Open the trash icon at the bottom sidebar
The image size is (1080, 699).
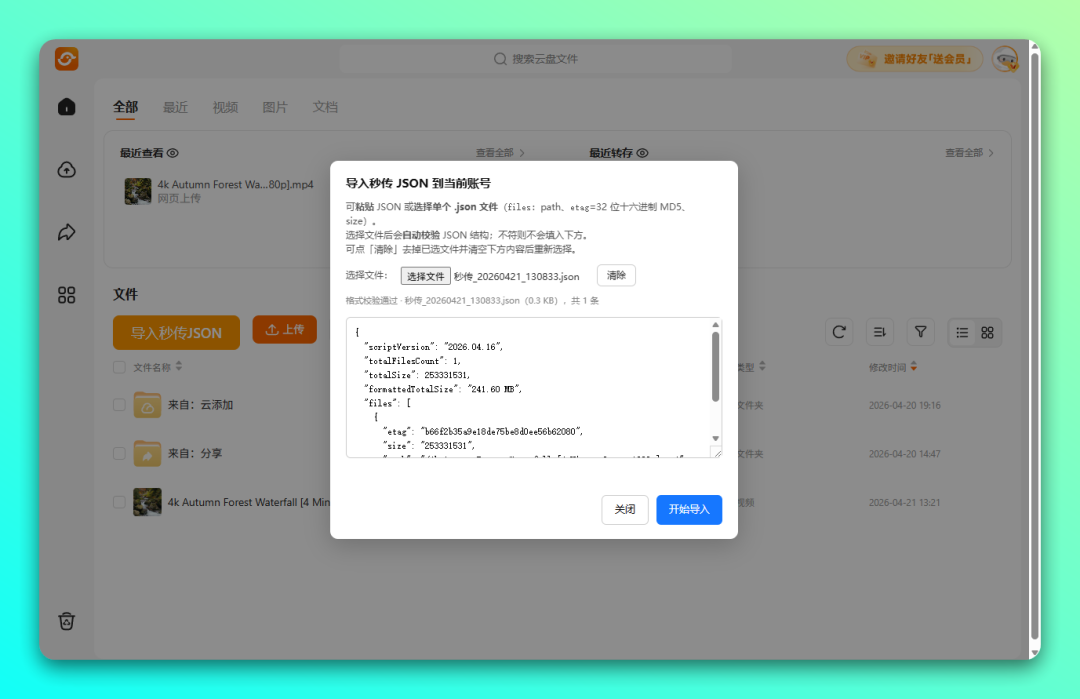tap(66, 621)
